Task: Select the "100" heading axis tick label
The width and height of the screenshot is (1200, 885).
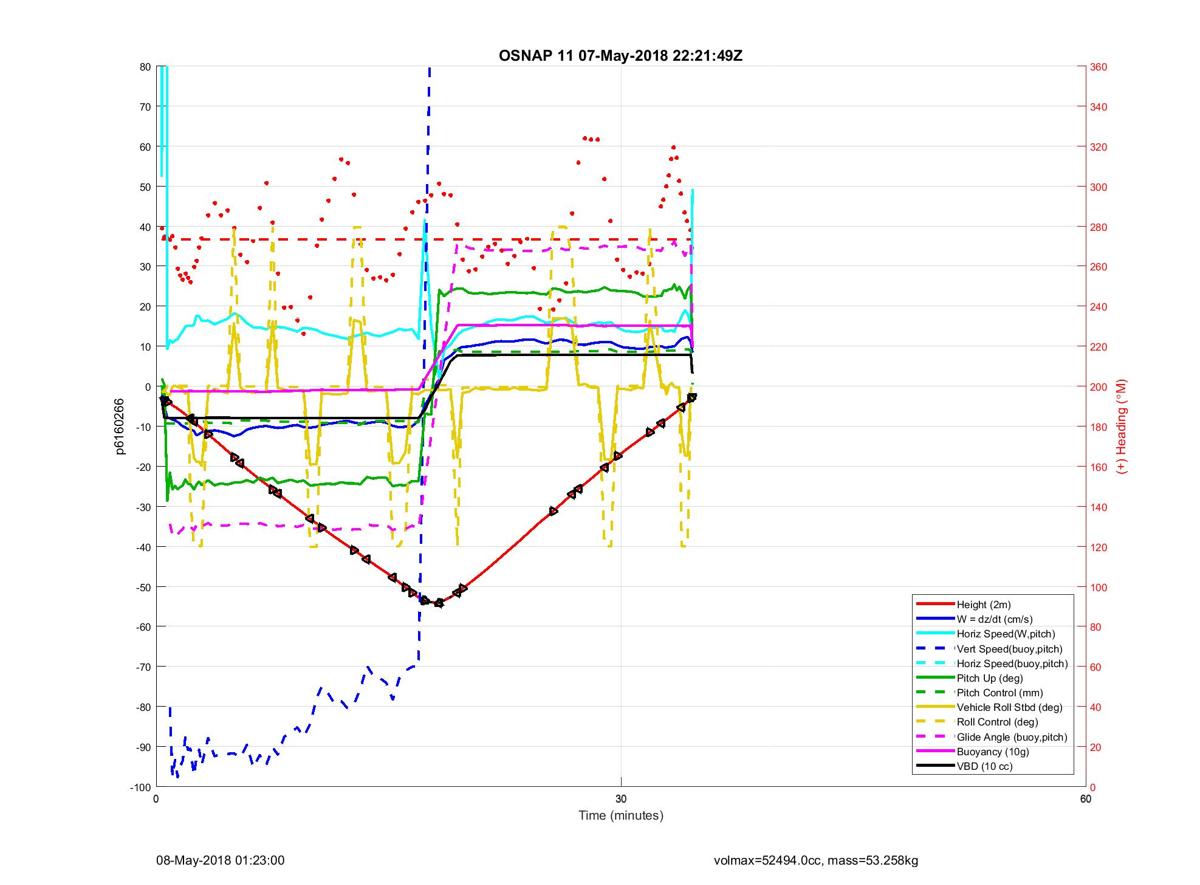Action: pyautogui.click(x=1100, y=587)
